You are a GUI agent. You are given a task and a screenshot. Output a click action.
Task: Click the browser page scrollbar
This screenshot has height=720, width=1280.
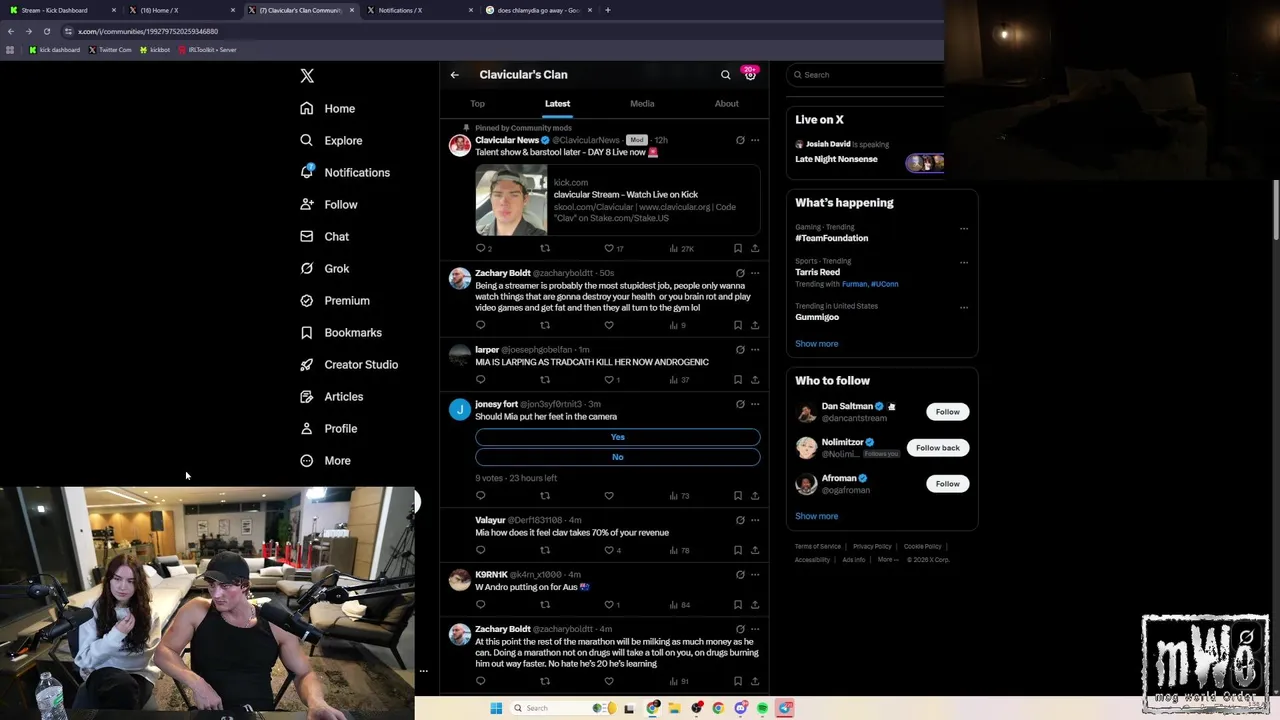coord(1276,210)
